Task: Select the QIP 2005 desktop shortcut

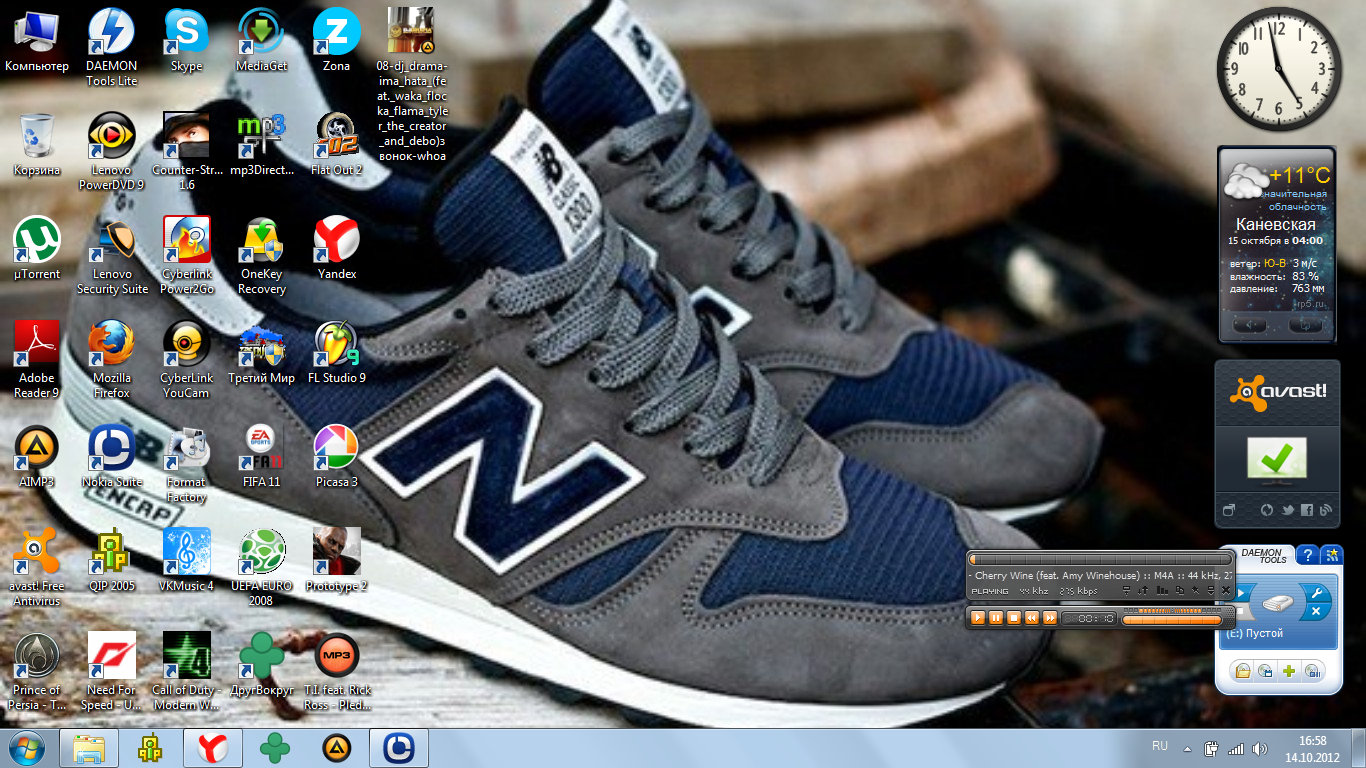Action: tap(112, 561)
